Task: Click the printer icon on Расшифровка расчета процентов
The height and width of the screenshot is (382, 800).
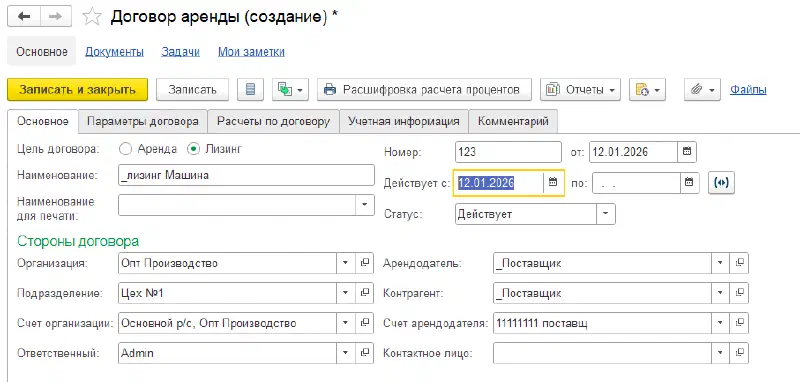Action: click(330, 90)
